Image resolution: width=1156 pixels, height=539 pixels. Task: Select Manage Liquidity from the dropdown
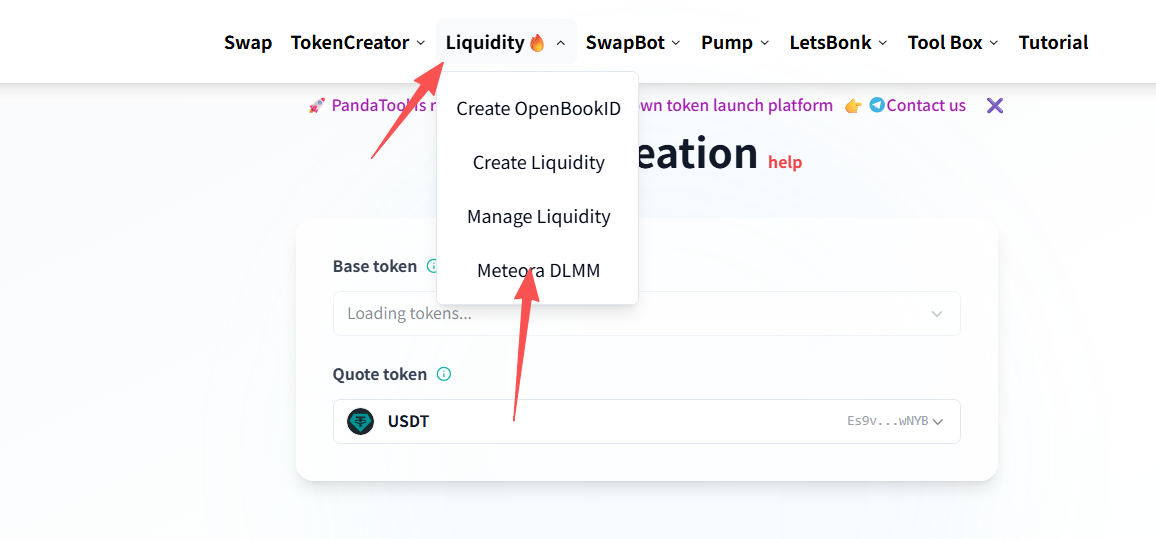tap(538, 216)
